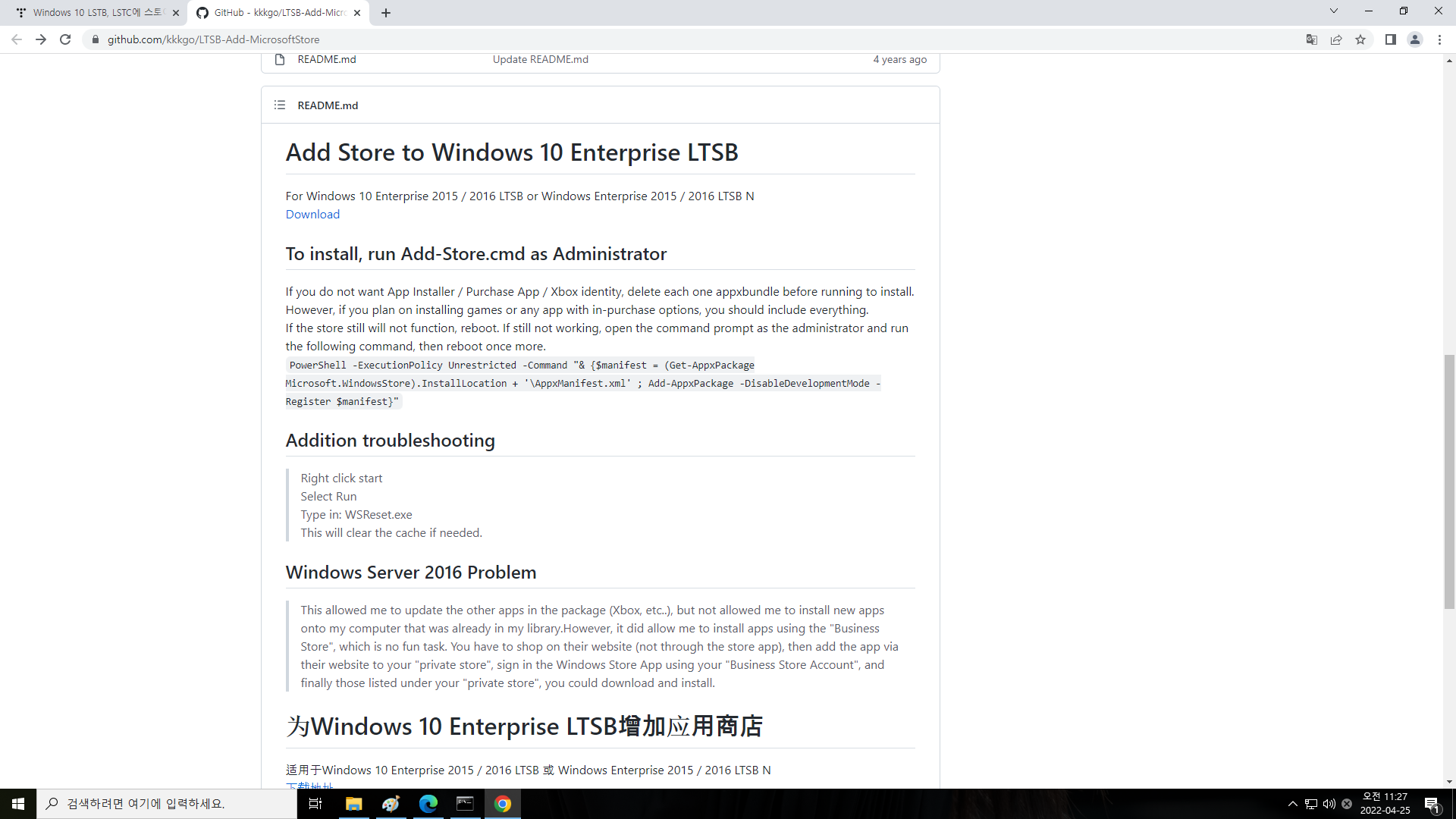This screenshot has height=819, width=1456.
Task: Open taskbar clock and date
Action: click(1385, 804)
